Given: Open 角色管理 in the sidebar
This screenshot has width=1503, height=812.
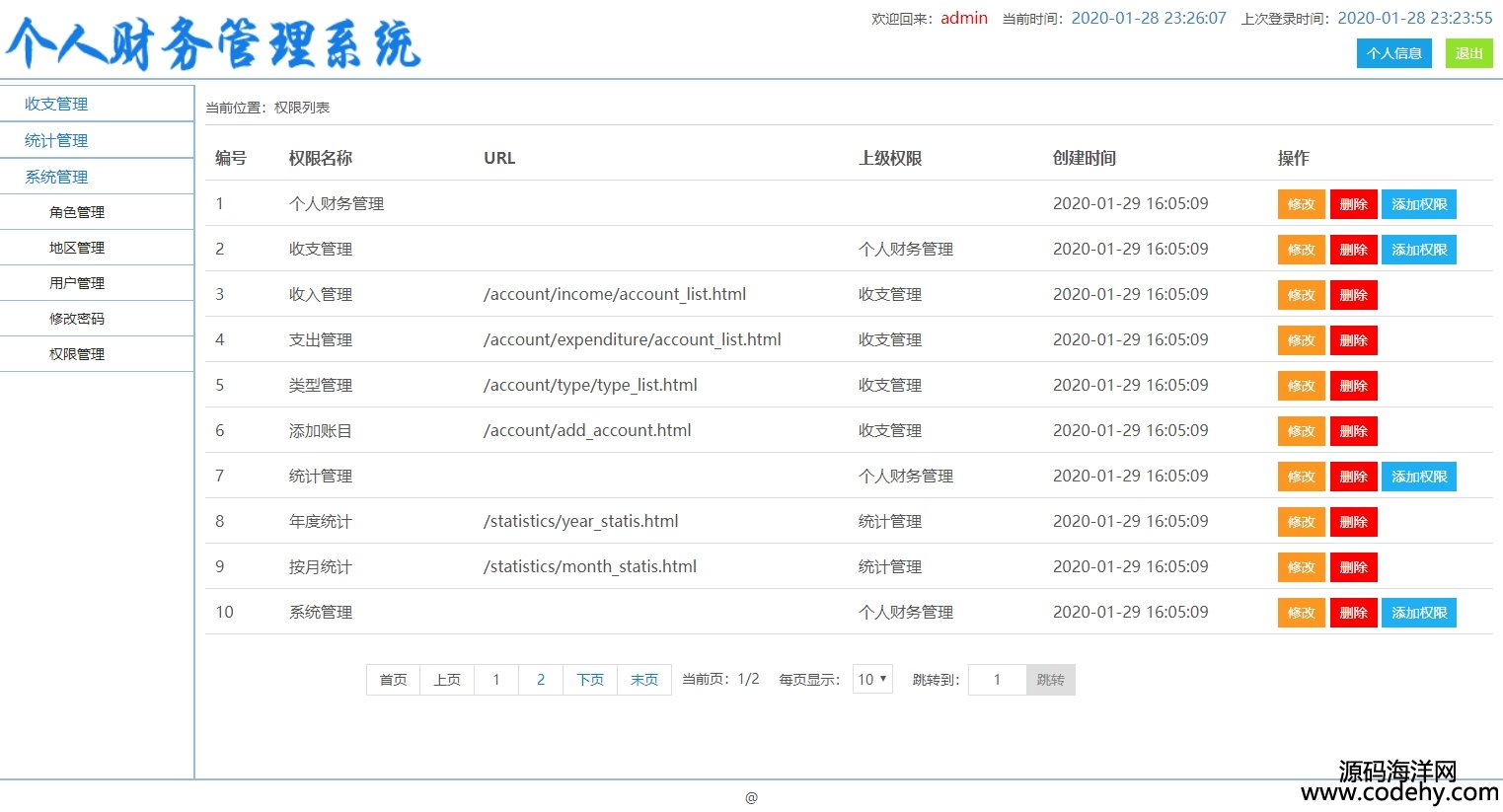Looking at the screenshot, I should click(x=77, y=212).
